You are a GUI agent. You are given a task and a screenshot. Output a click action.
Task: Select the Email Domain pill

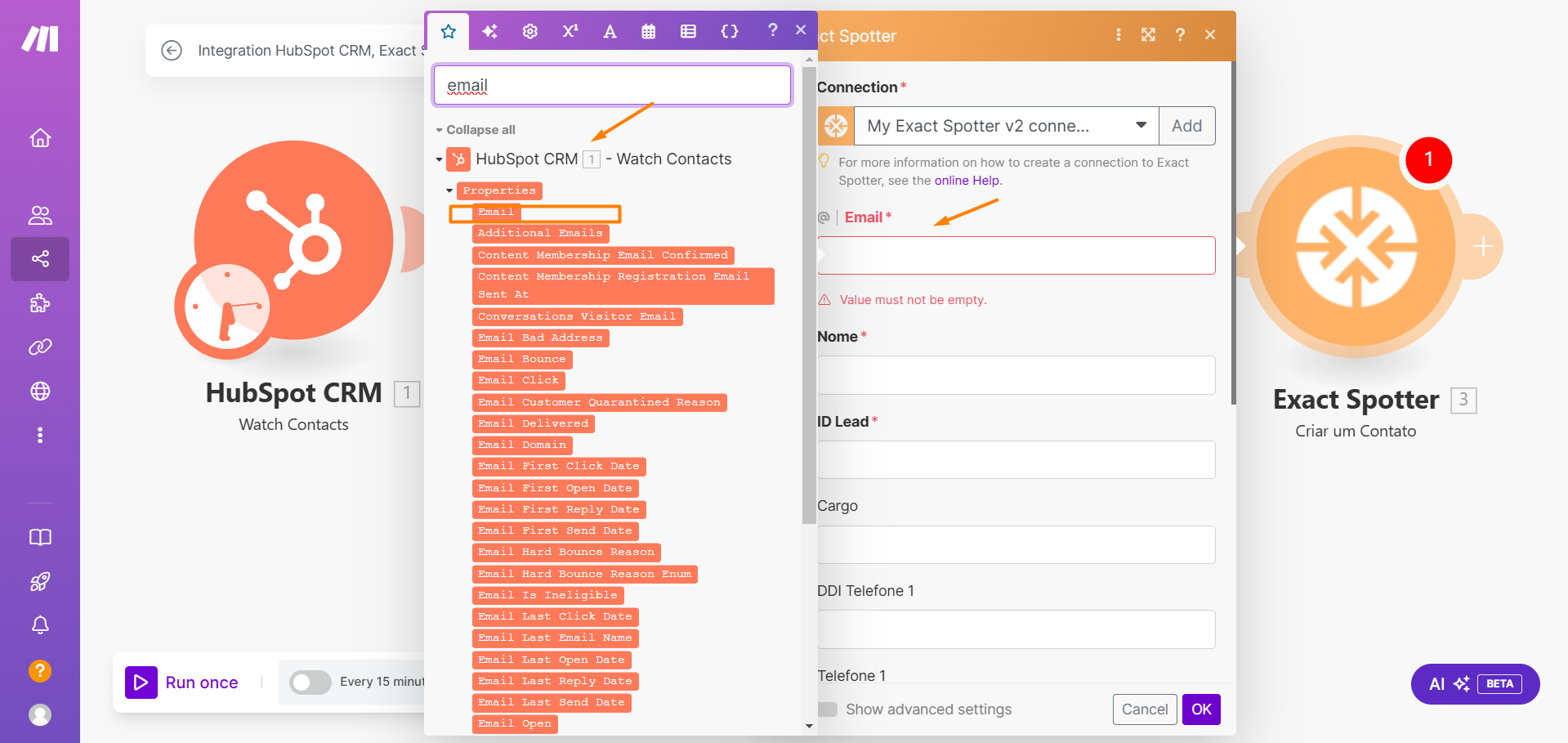(x=522, y=445)
